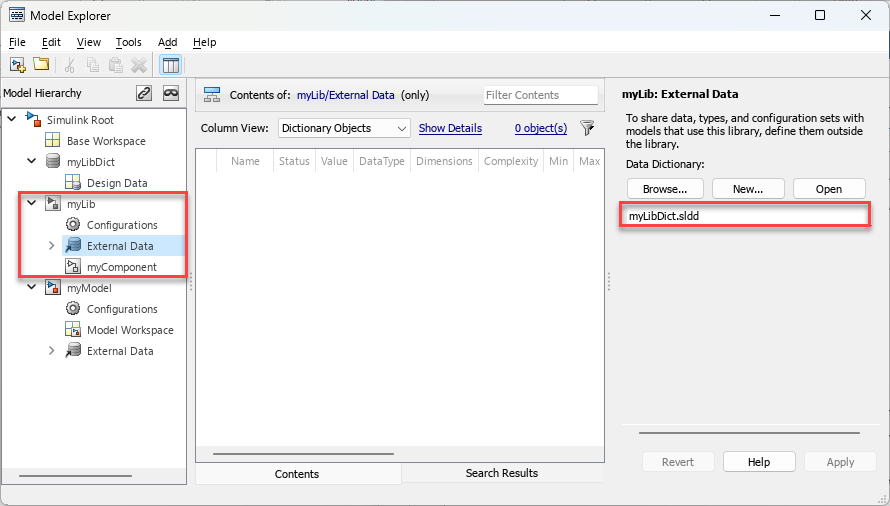Image resolution: width=890 pixels, height=506 pixels.
Task: Toggle the show/hide contents columns toolbar button
Action: pyautogui.click(x=170, y=65)
